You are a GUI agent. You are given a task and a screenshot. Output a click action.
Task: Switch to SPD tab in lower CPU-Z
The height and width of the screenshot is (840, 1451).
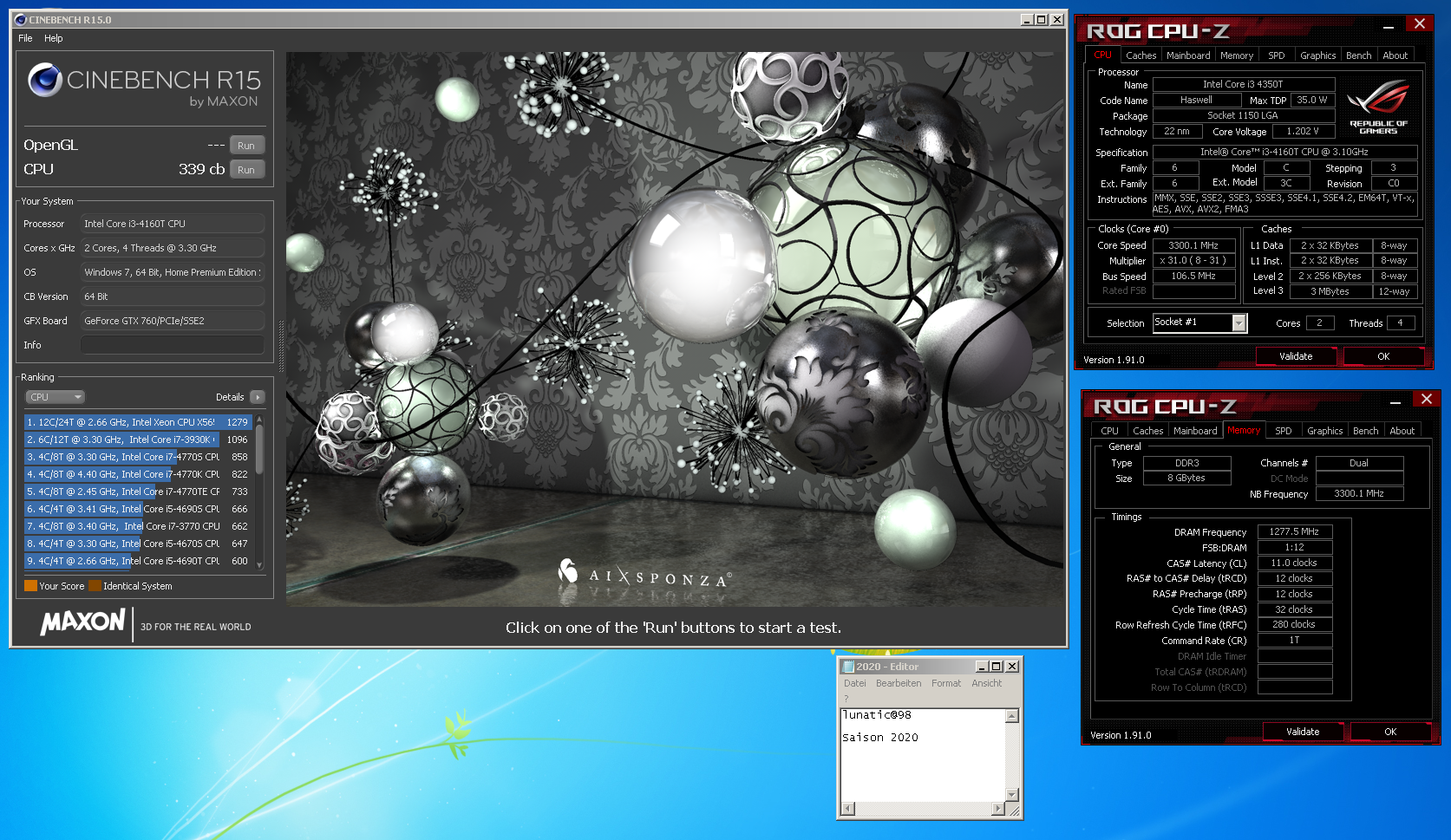point(1284,431)
